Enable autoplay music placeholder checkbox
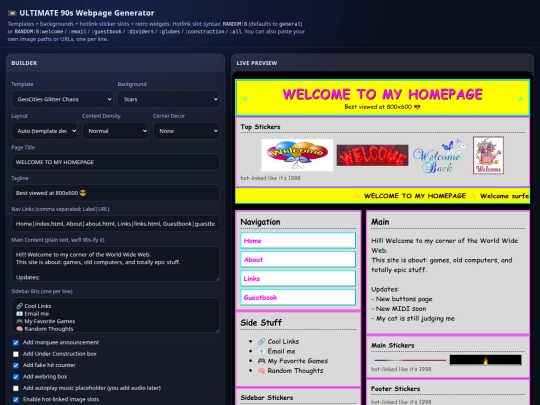Screen dimensions: 540x405 (16, 388)
